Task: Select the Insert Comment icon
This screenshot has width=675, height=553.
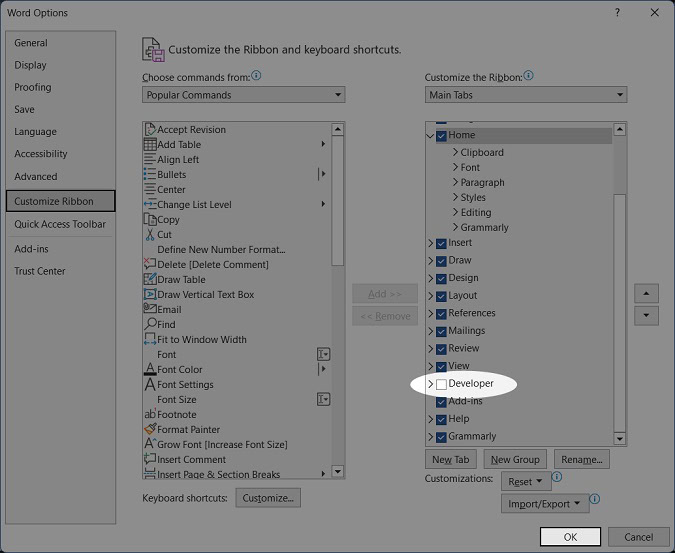Action: [x=150, y=459]
